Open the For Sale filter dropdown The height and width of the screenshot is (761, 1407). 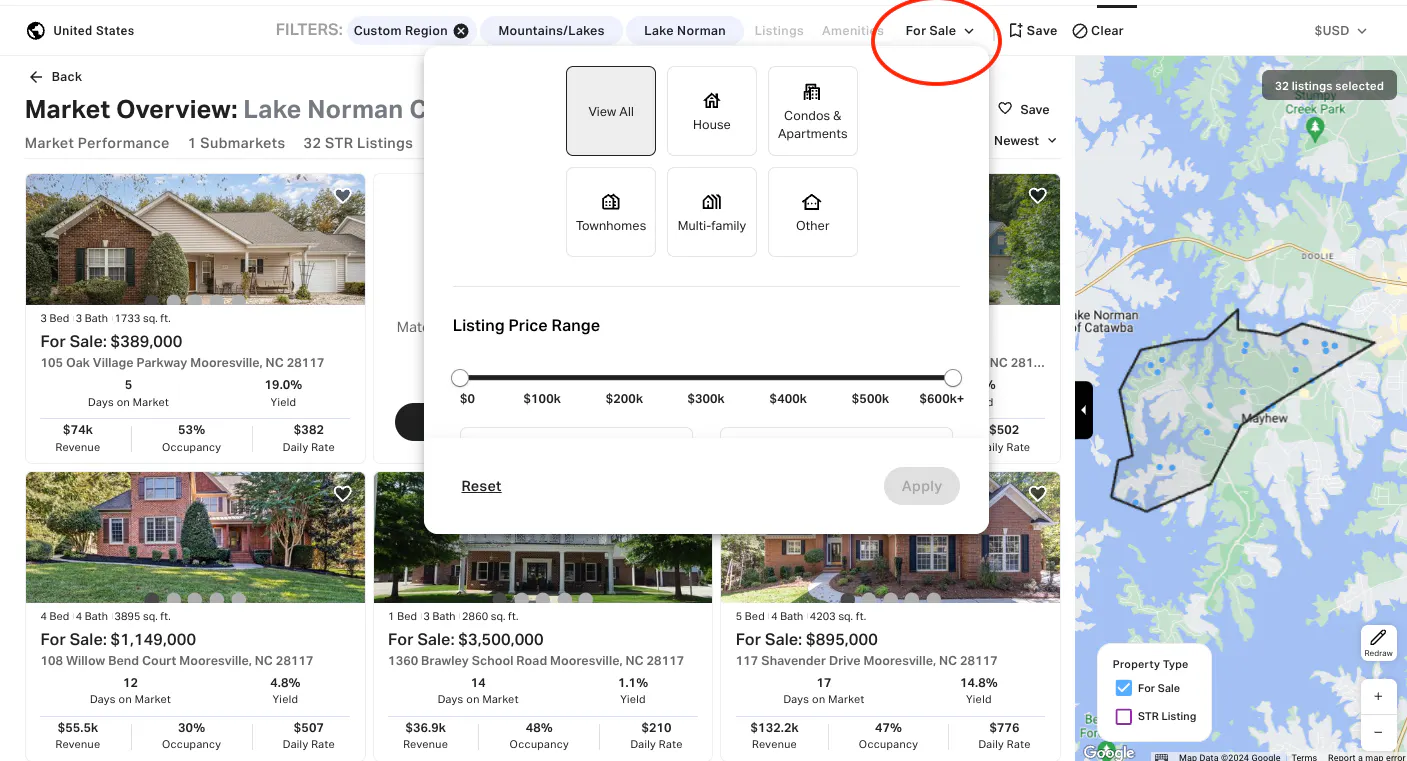point(939,31)
